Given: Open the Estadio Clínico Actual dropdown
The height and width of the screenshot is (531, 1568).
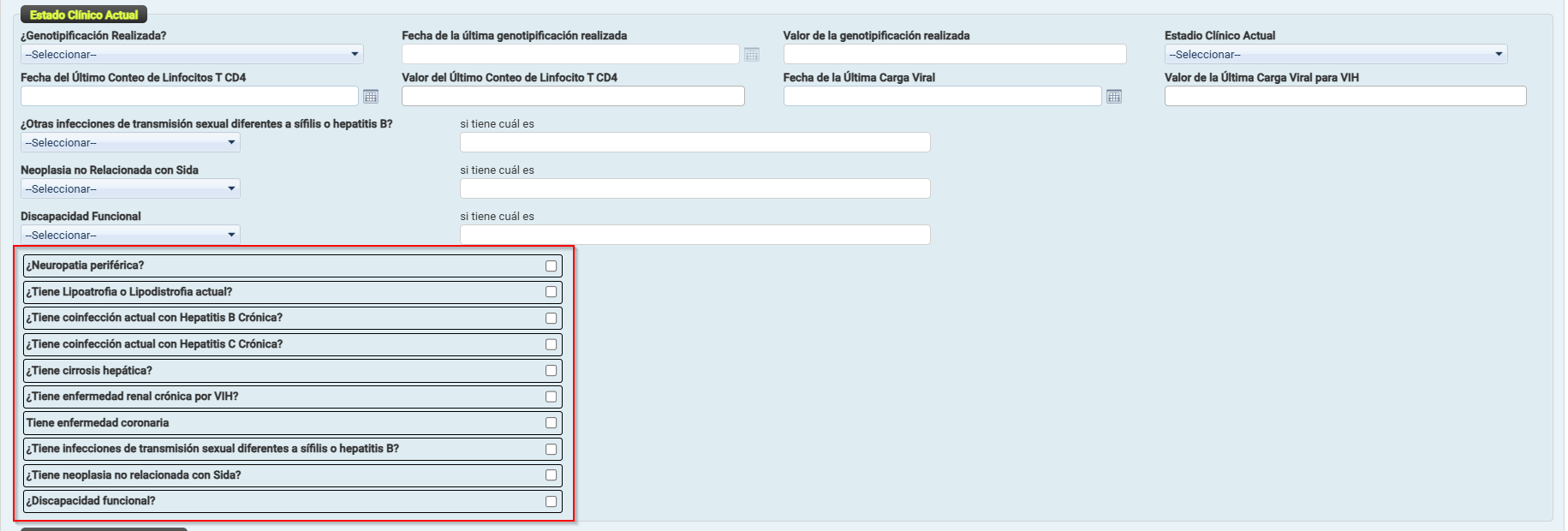Looking at the screenshot, I should (1335, 55).
